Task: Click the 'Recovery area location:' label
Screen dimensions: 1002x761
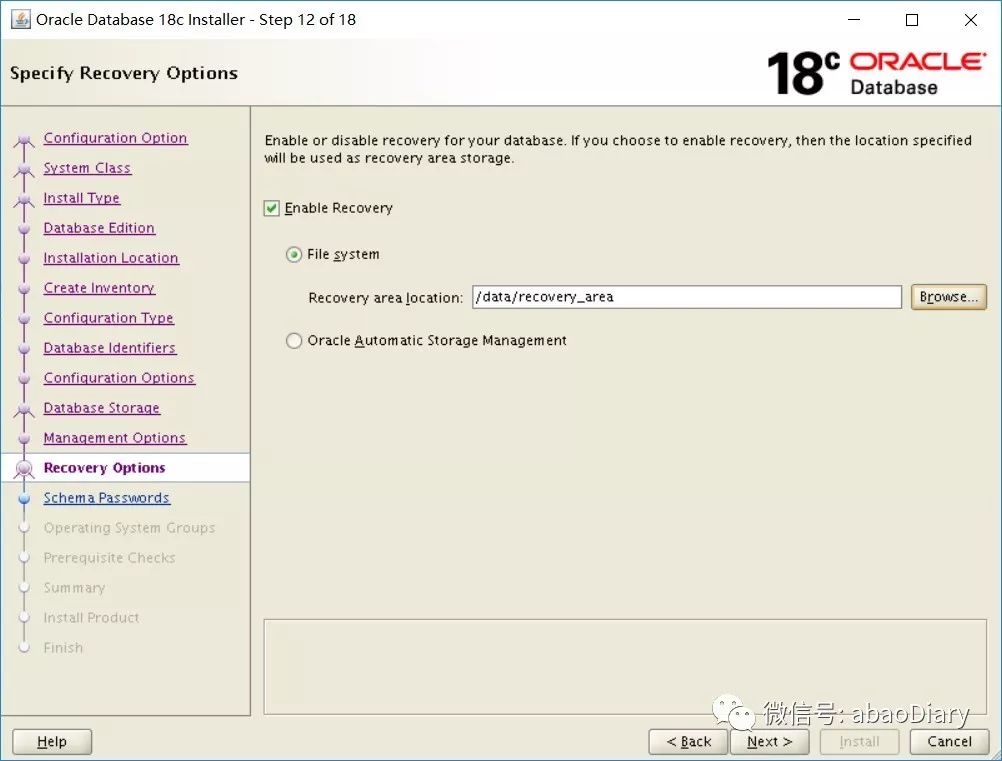Action: pos(385,298)
